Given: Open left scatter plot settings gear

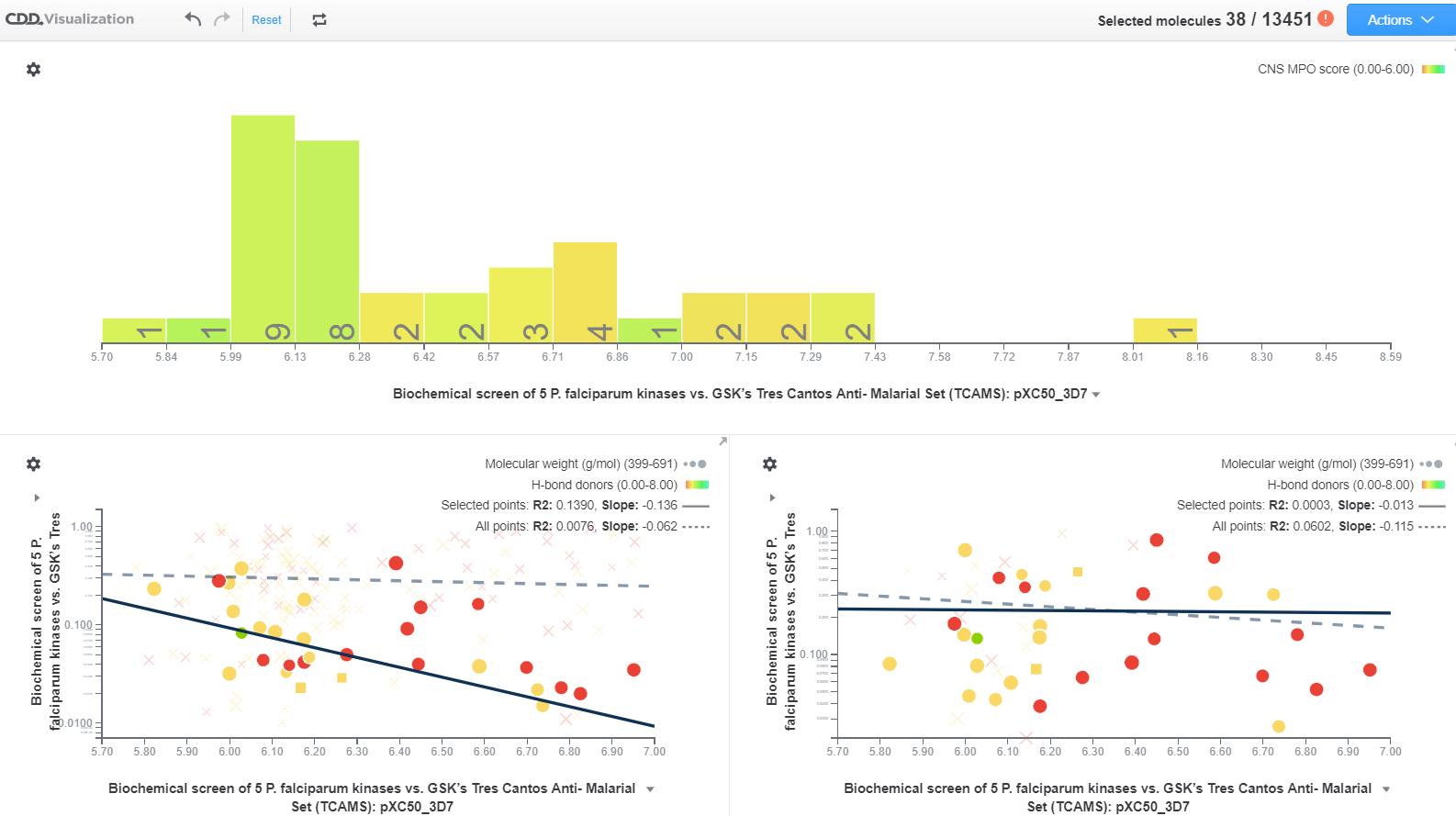Looking at the screenshot, I should click(34, 464).
